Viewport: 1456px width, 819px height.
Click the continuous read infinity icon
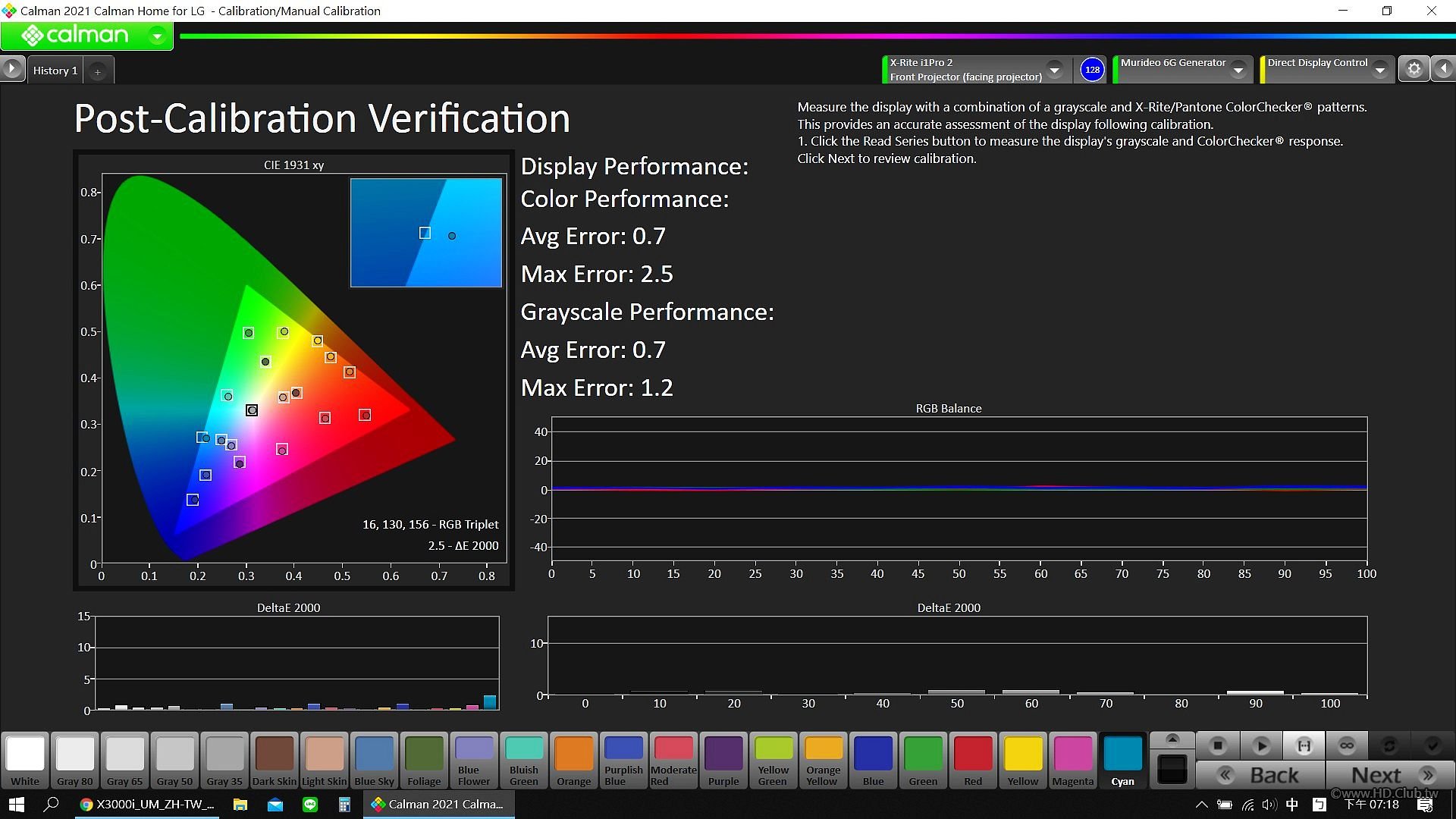(1347, 746)
